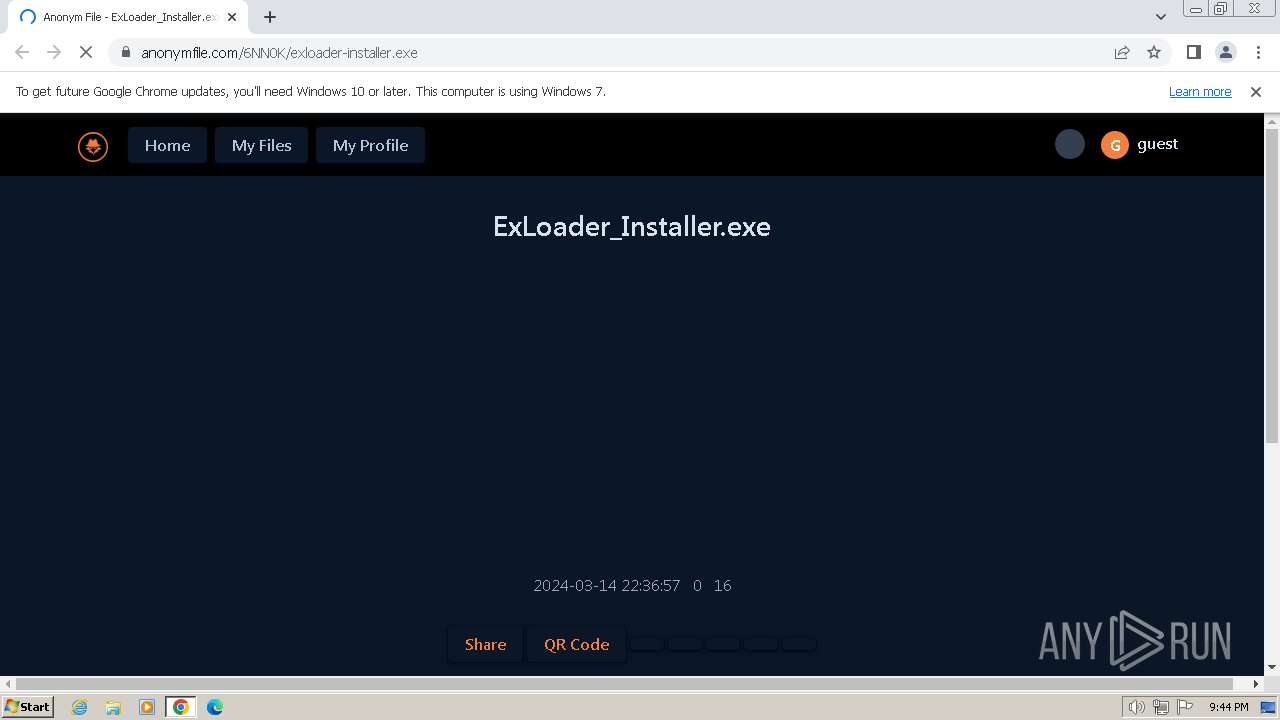Go back in browser history
1280x720 pixels.
22,52
